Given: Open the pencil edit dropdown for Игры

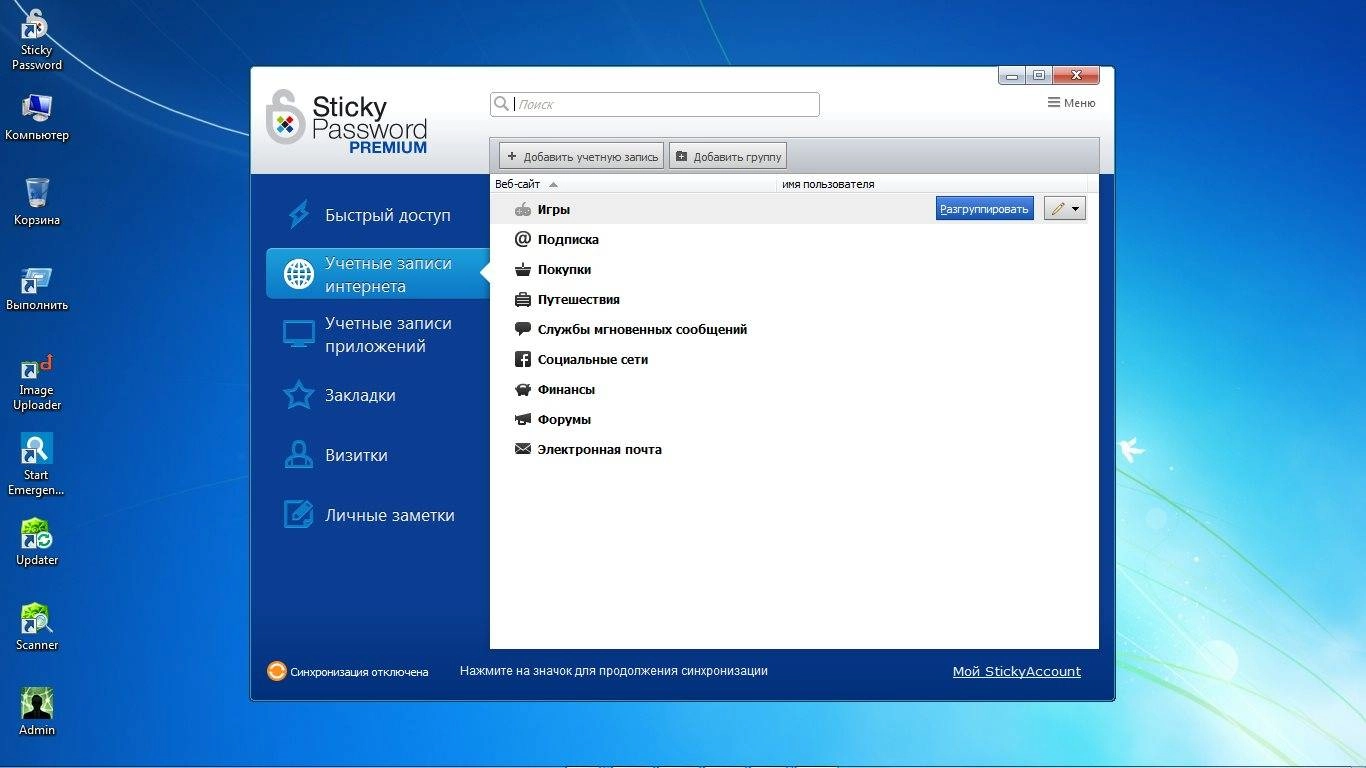Looking at the screenshot, I should 1064,208.
